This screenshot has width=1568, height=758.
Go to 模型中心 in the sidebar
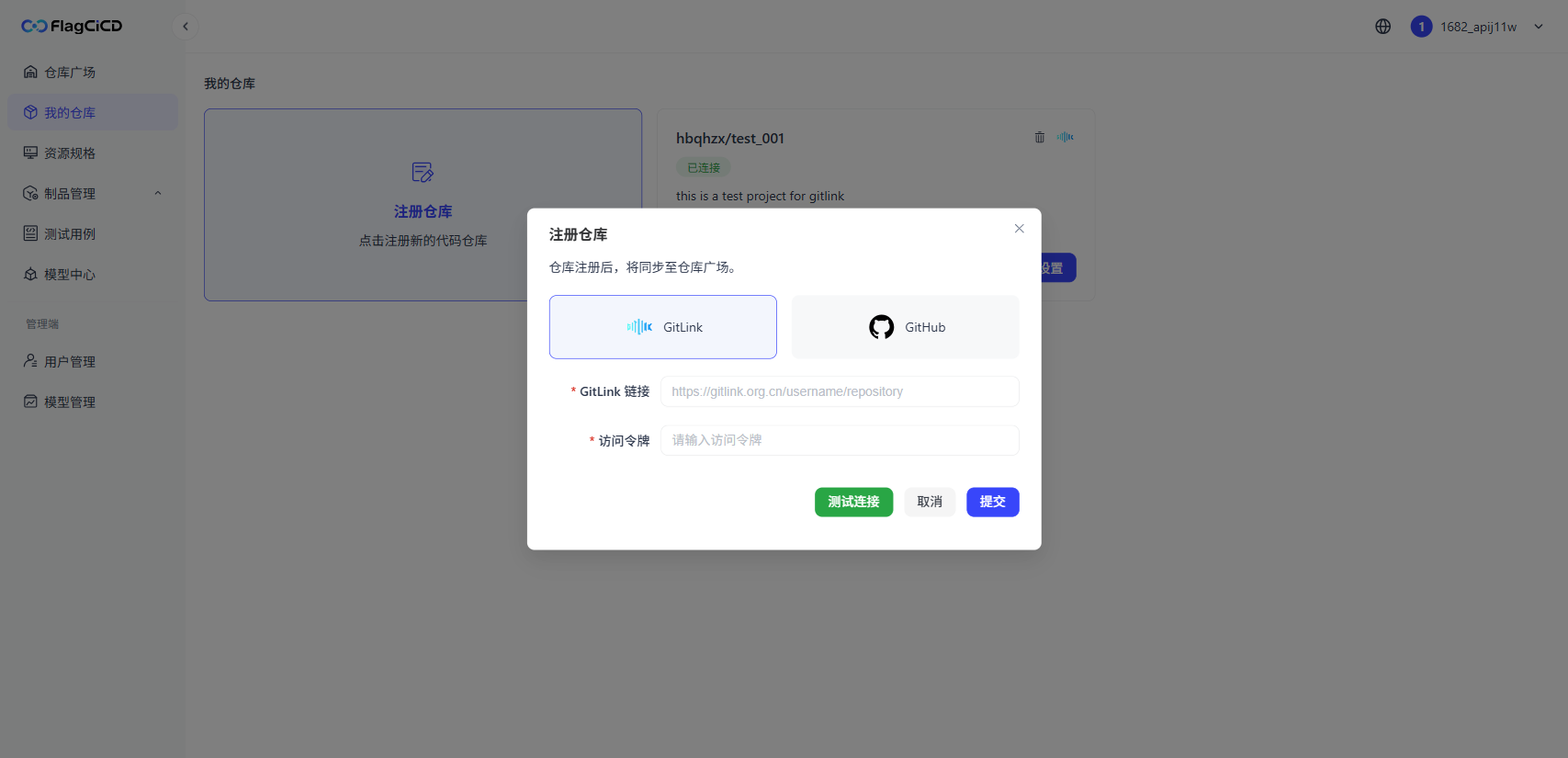pos(93,274)
